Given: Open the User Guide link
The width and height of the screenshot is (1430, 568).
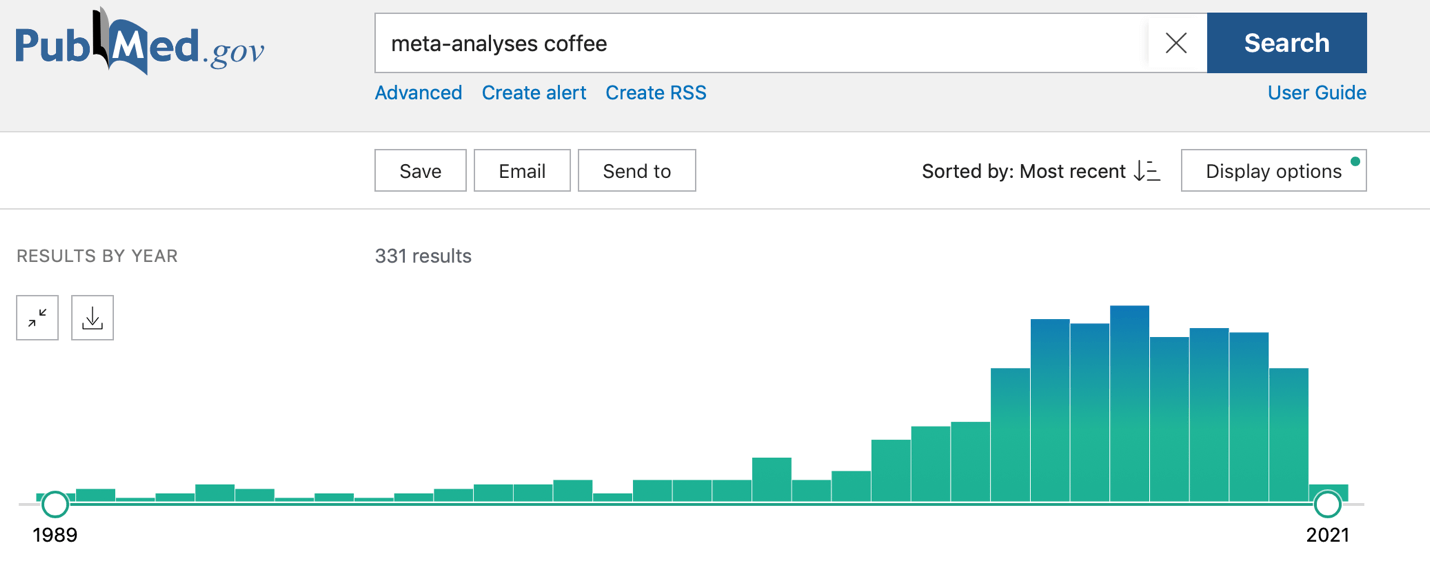Looking at the screenshot, I should [1317, 93].
